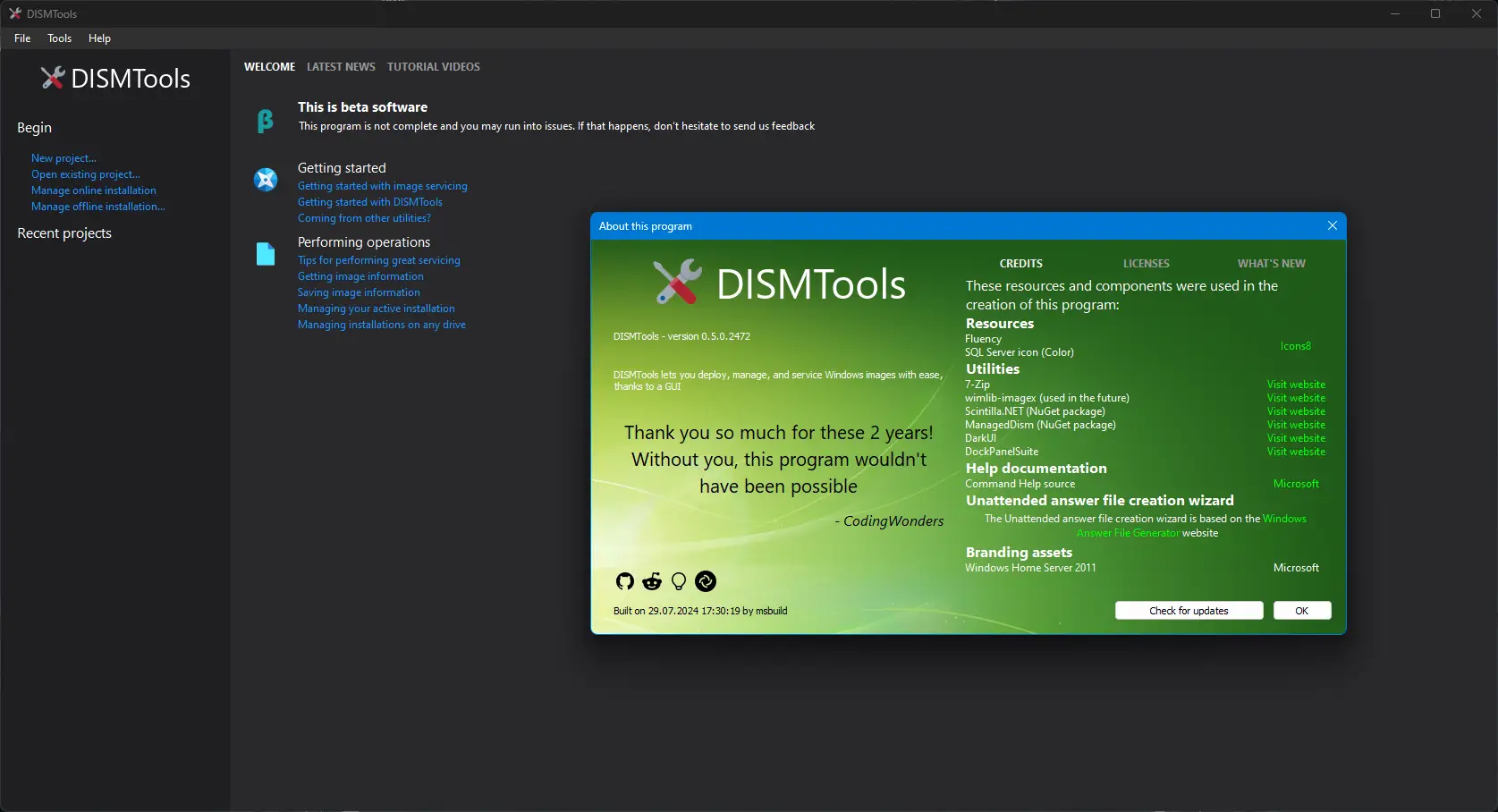Open the Tools menu
The height and width of the screenshot is (812, 1498).
coord(59,38)
